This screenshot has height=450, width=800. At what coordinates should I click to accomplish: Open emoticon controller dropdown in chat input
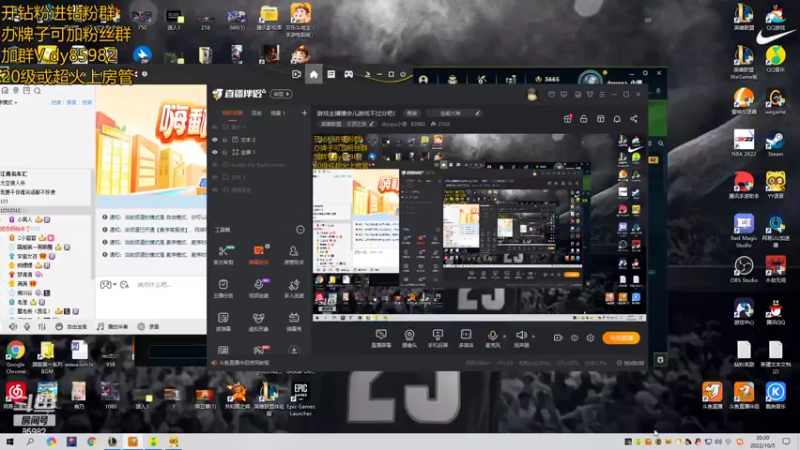pyautogui.click(x=108, y=285)
